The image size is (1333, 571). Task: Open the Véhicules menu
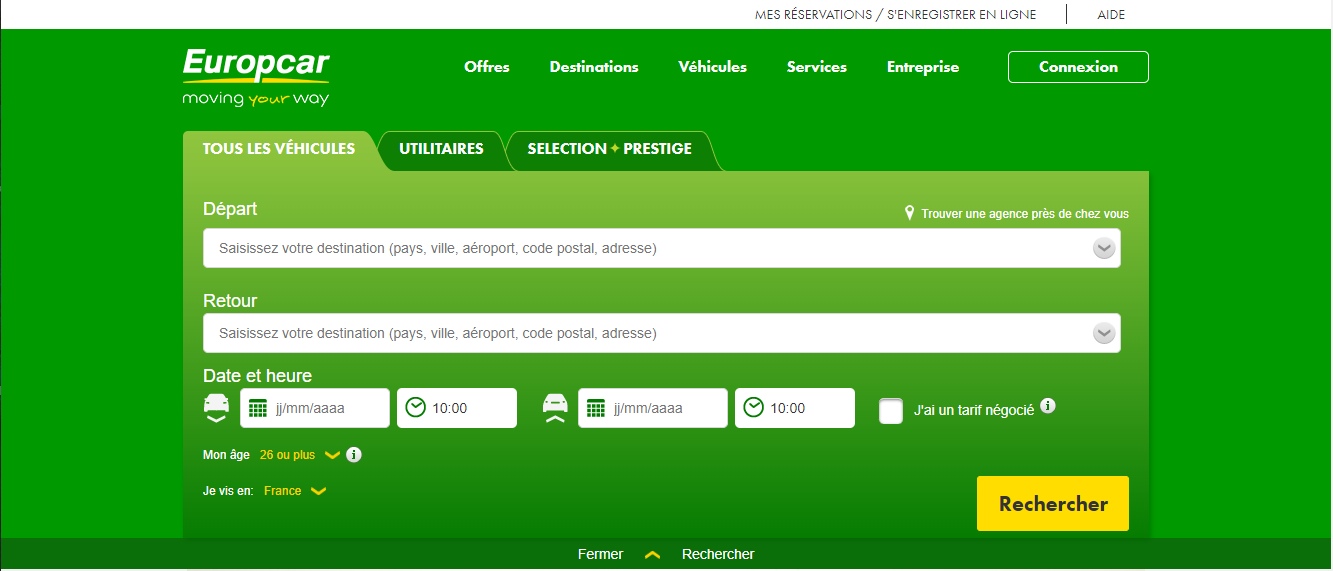pyautogui.click(x=713, y=67)
